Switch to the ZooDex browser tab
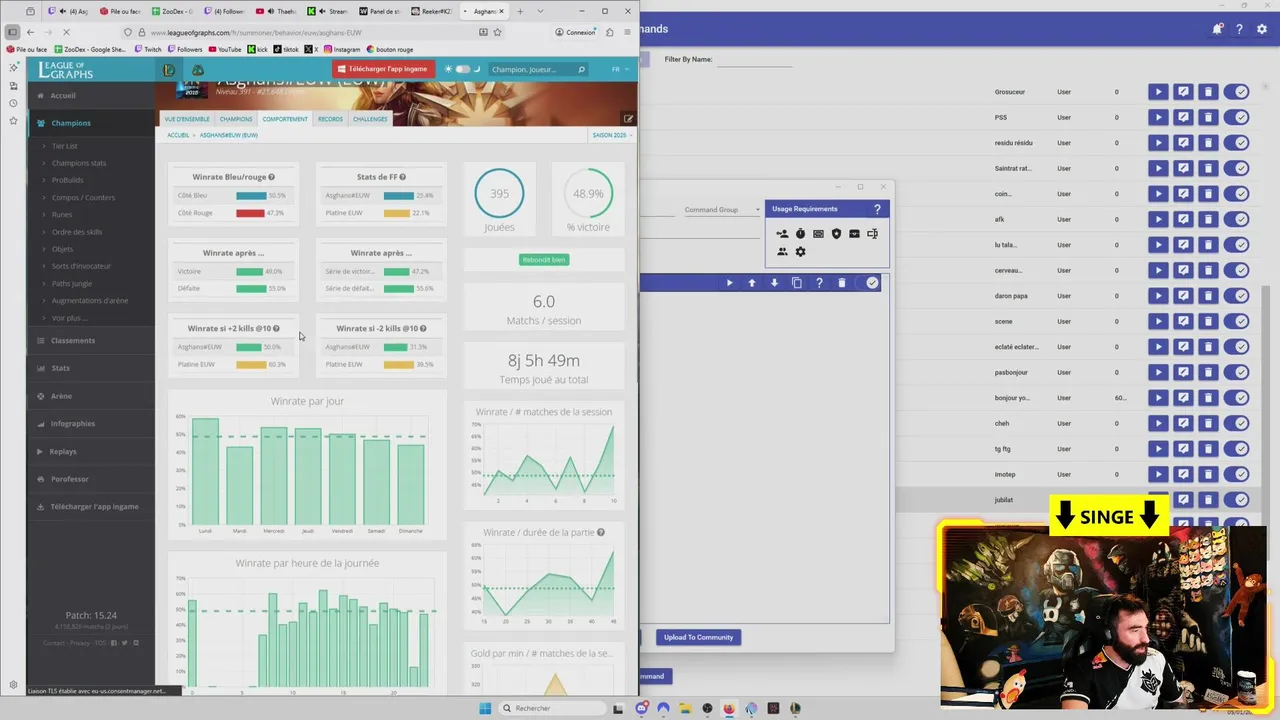The width and height of the screenshot is (1280, 720). [172, 11]
